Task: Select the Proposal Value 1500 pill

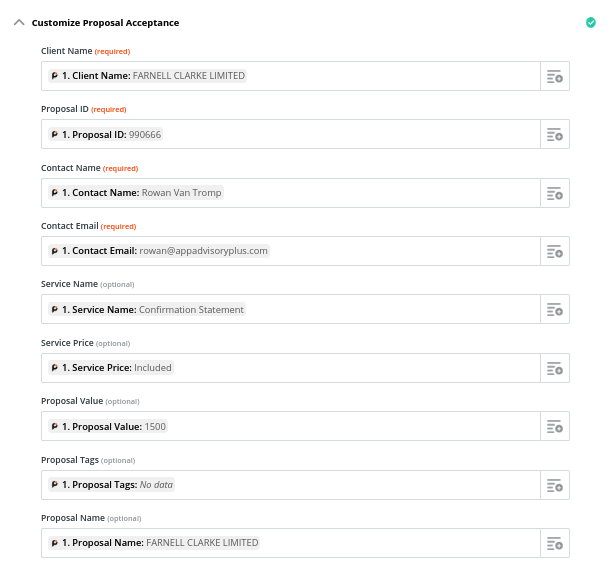Action: coord(108,426)
